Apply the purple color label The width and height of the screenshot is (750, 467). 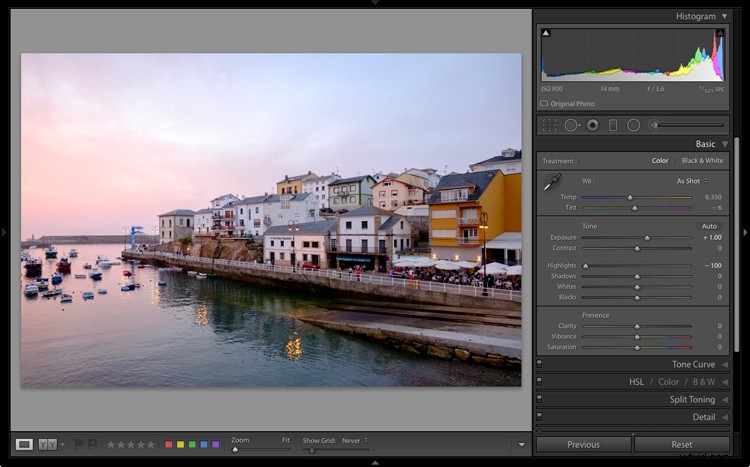click(215, 445)
